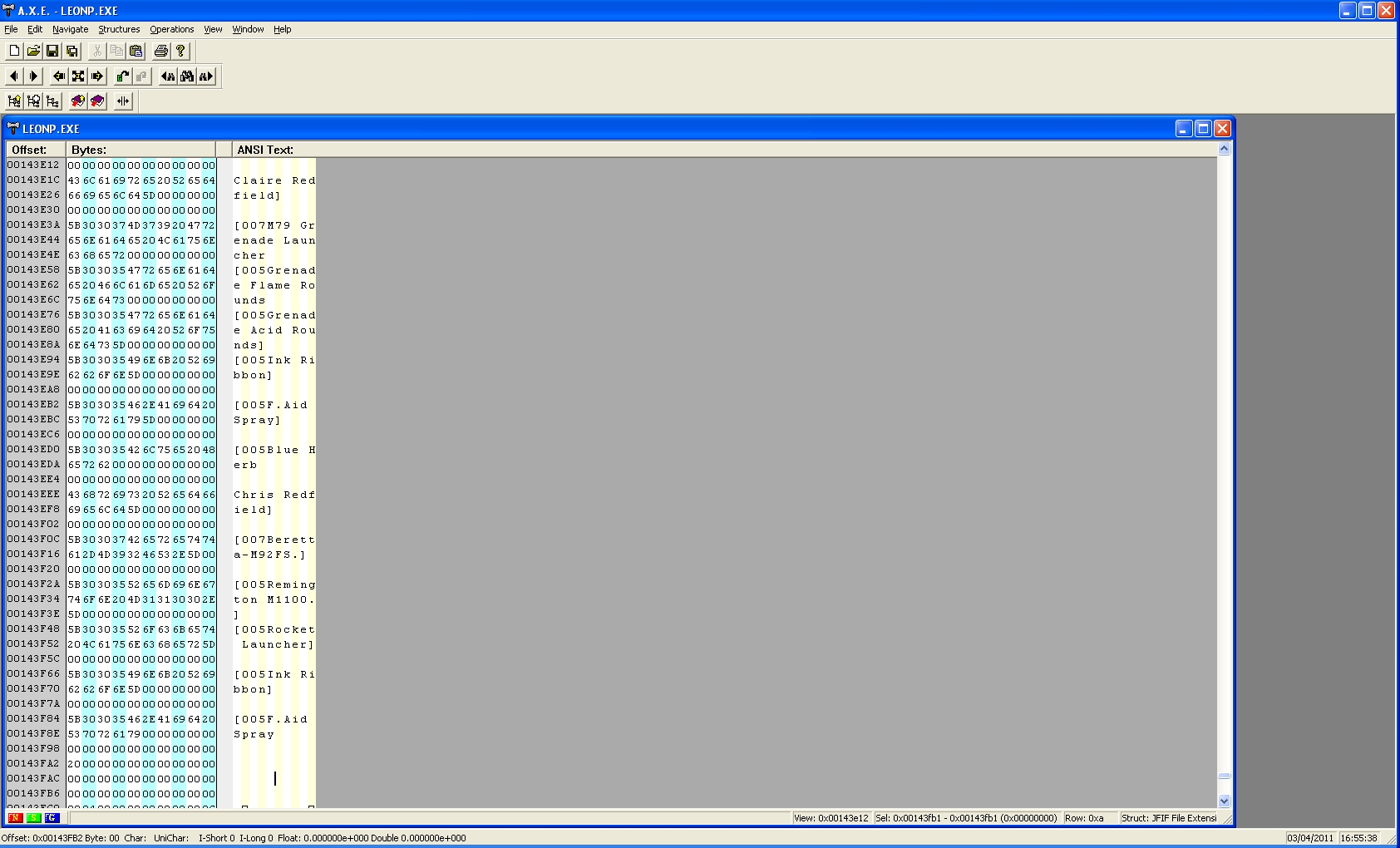Toggle the green S status indicator
The image size is (1400, 848).
point(33,818)
